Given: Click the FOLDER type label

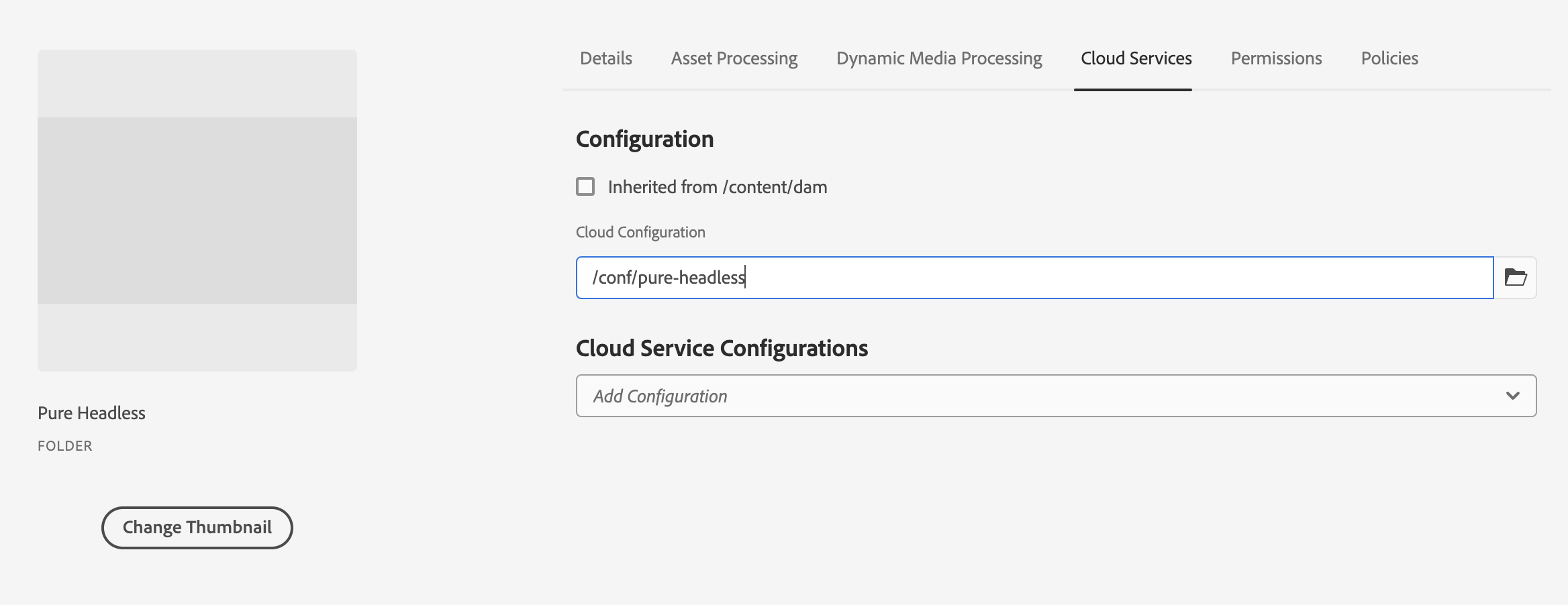Looking at the screenshot, I should click(64, 446).
